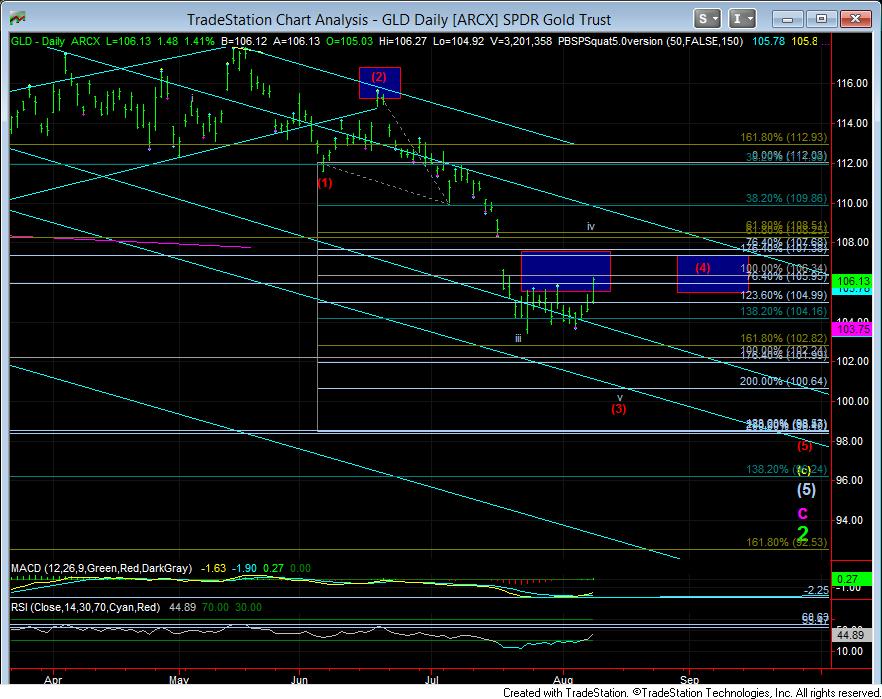
Task: Click the 44.89 RSI axis marker
Action: tap(850, 635)
